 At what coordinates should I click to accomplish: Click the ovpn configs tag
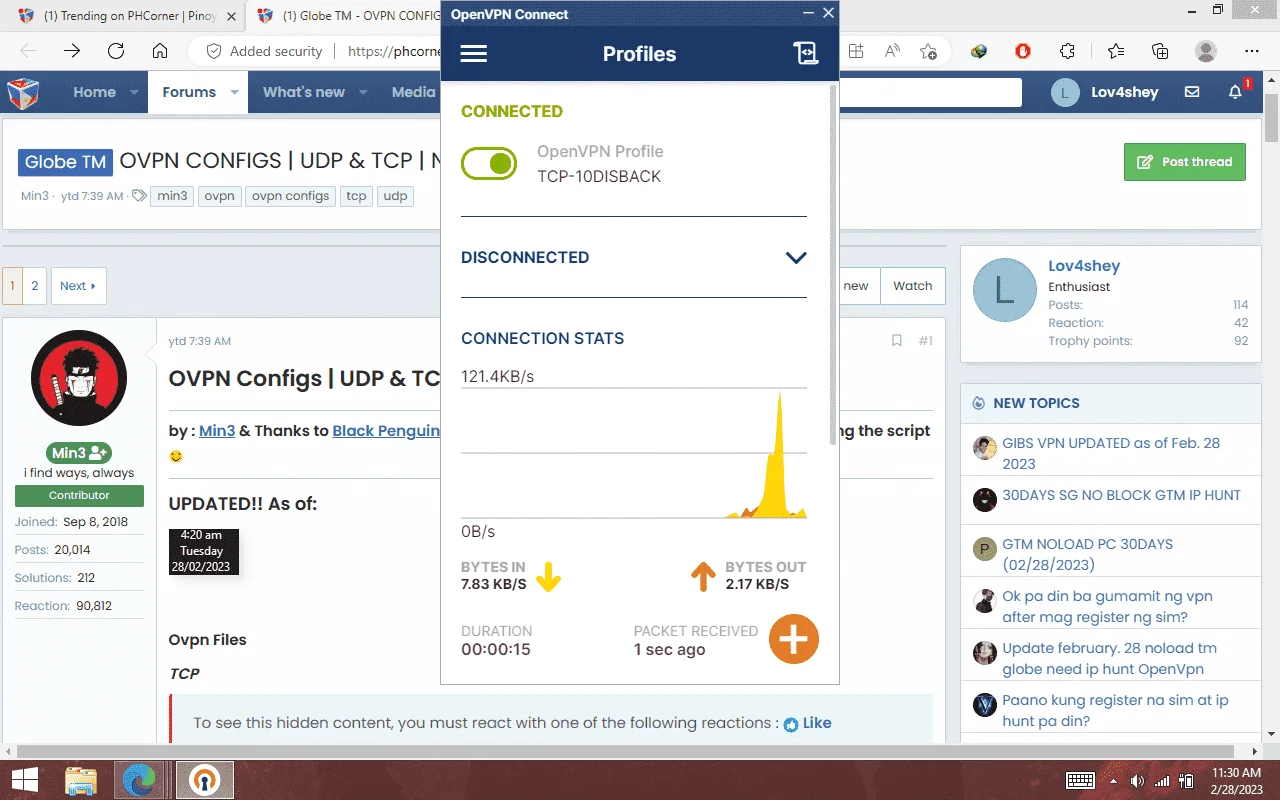(290, 196)
